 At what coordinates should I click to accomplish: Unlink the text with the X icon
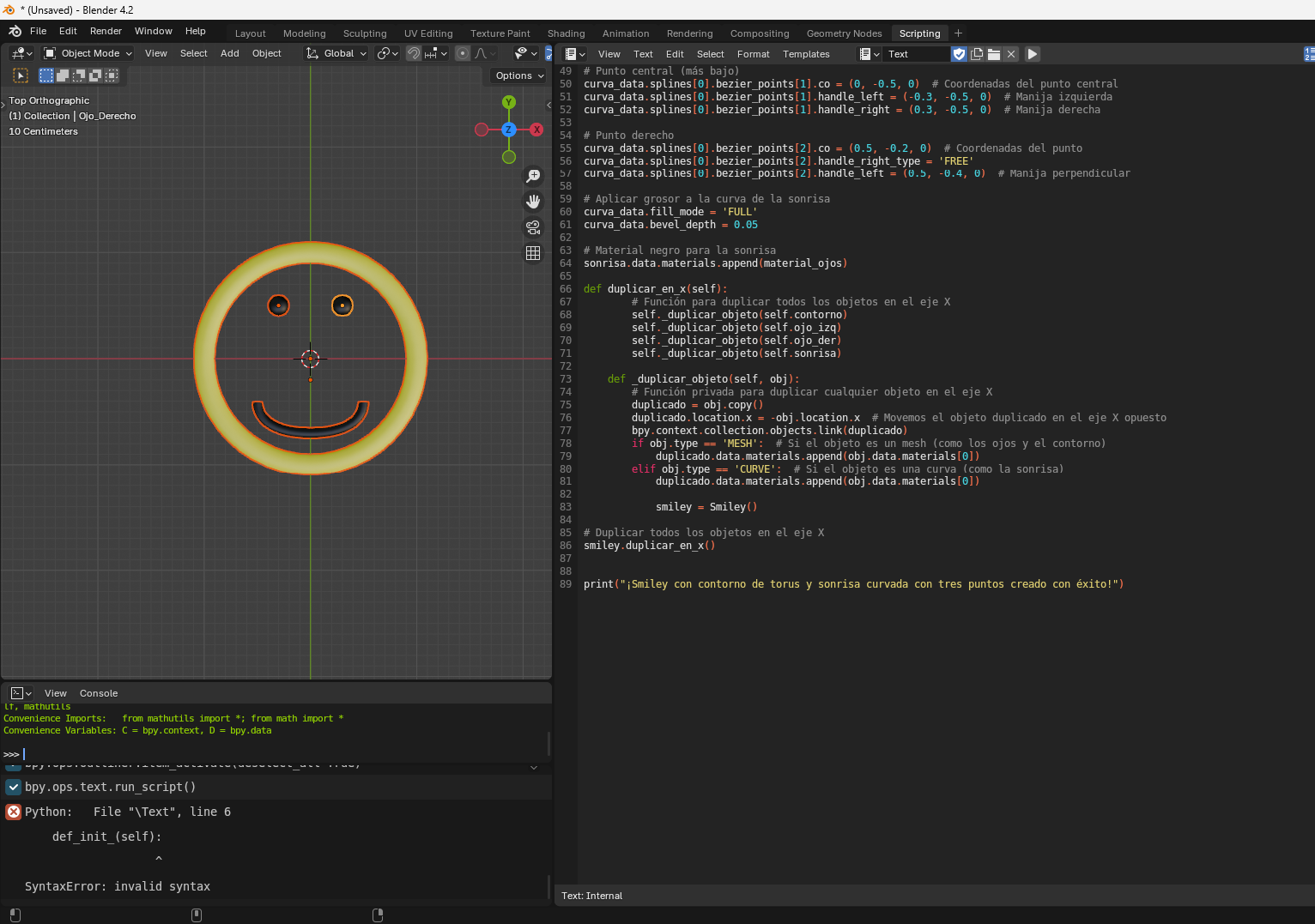[x=1011, y=54]
